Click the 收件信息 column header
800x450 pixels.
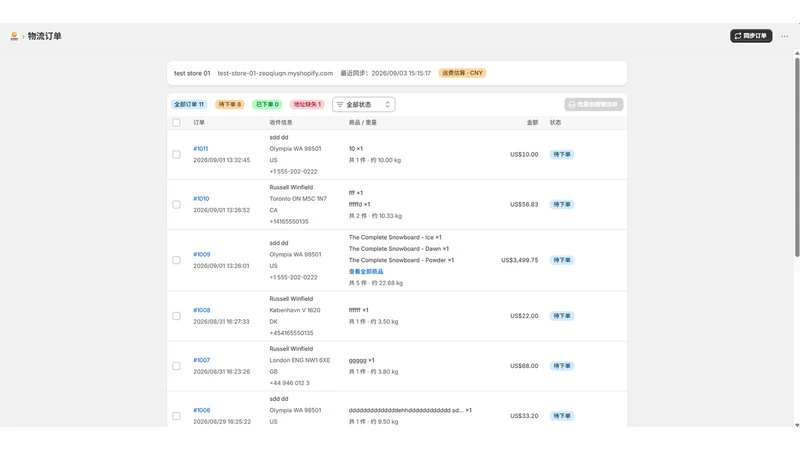click(x=281, y=122)
